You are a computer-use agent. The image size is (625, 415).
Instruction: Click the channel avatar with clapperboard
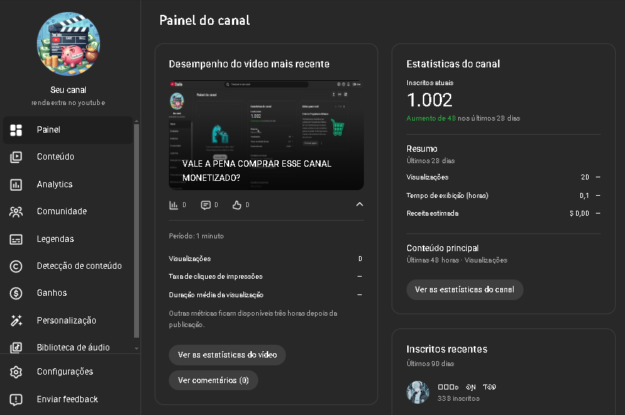(69, 43)
